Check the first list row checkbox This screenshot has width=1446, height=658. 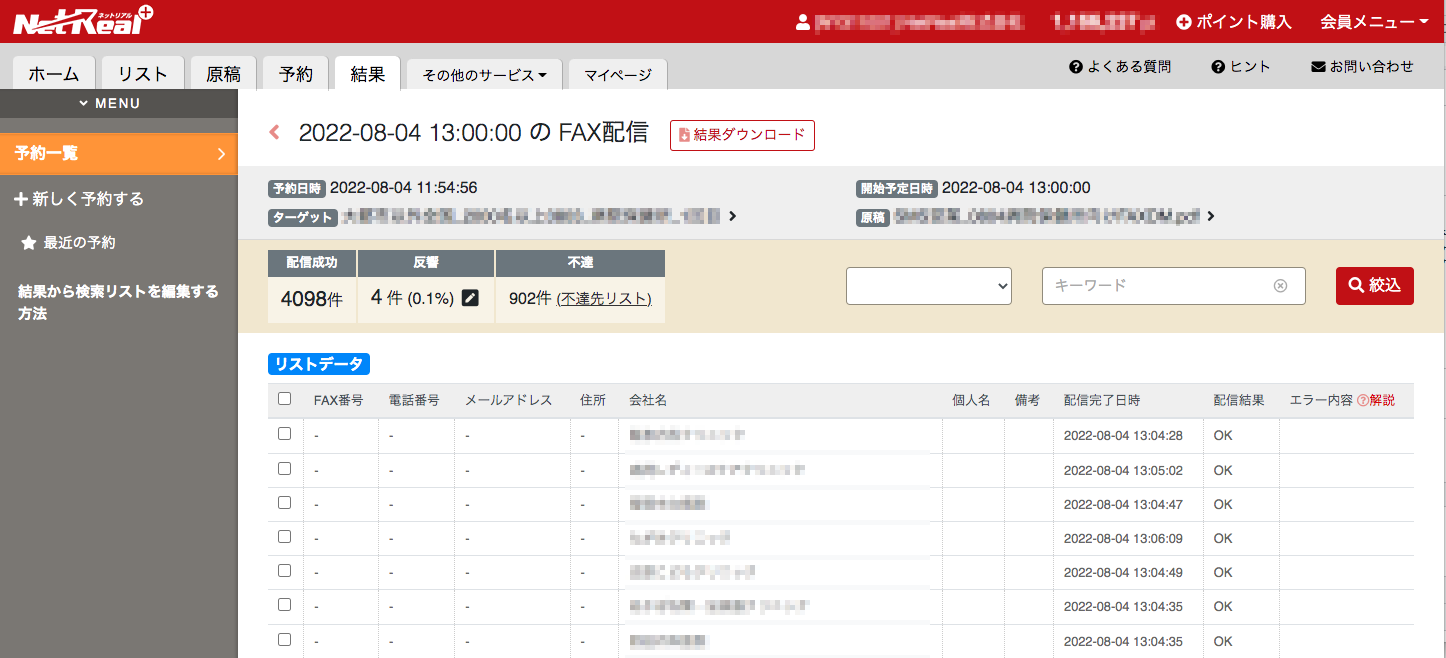[285, 434]
